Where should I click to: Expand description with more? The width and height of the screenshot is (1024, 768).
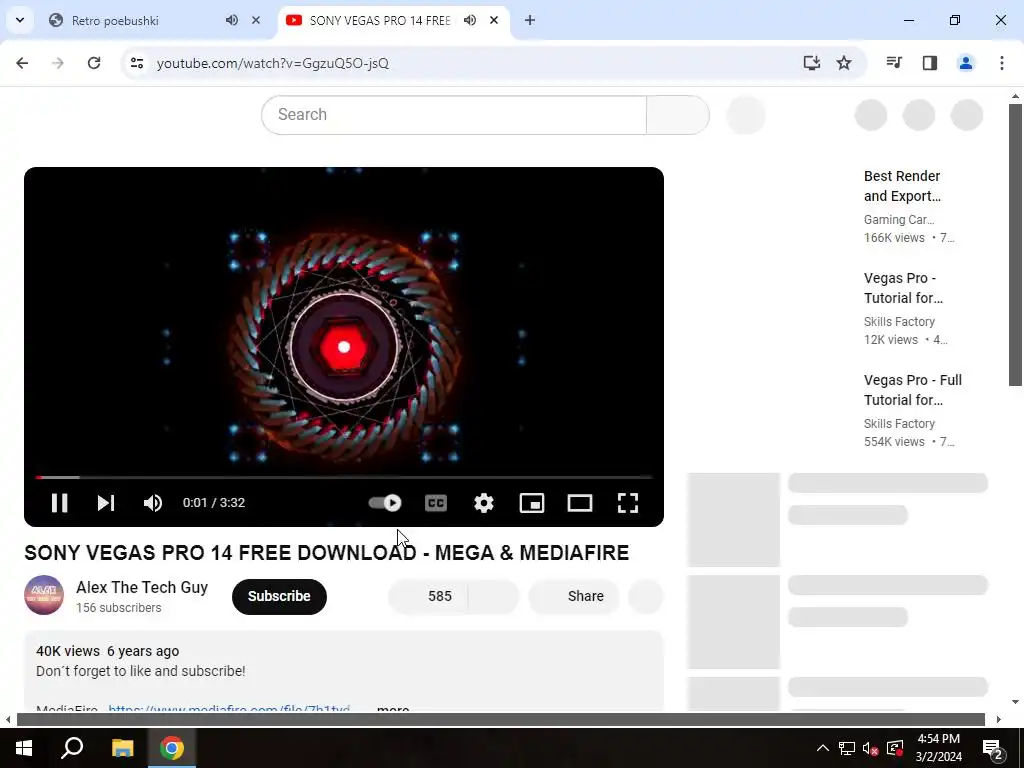393,708
